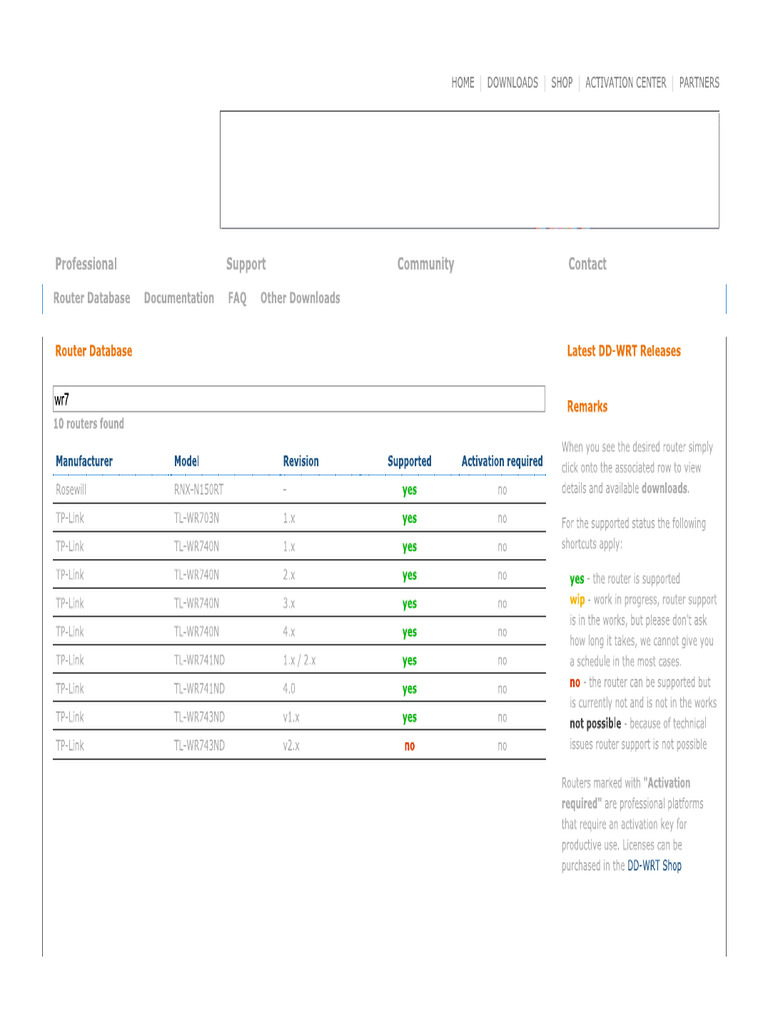
Task: Click the red 'no' supported status for TL-WR743ND
Action: 409,746
